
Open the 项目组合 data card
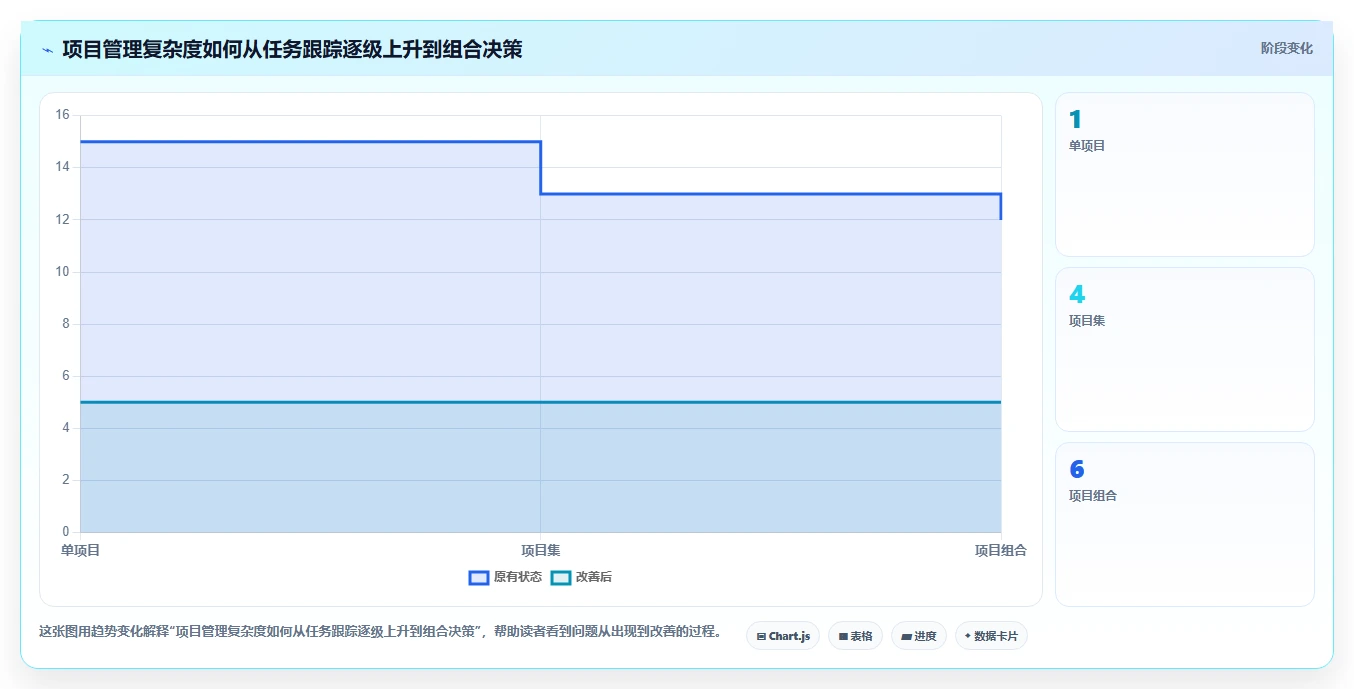[1184, 524]
